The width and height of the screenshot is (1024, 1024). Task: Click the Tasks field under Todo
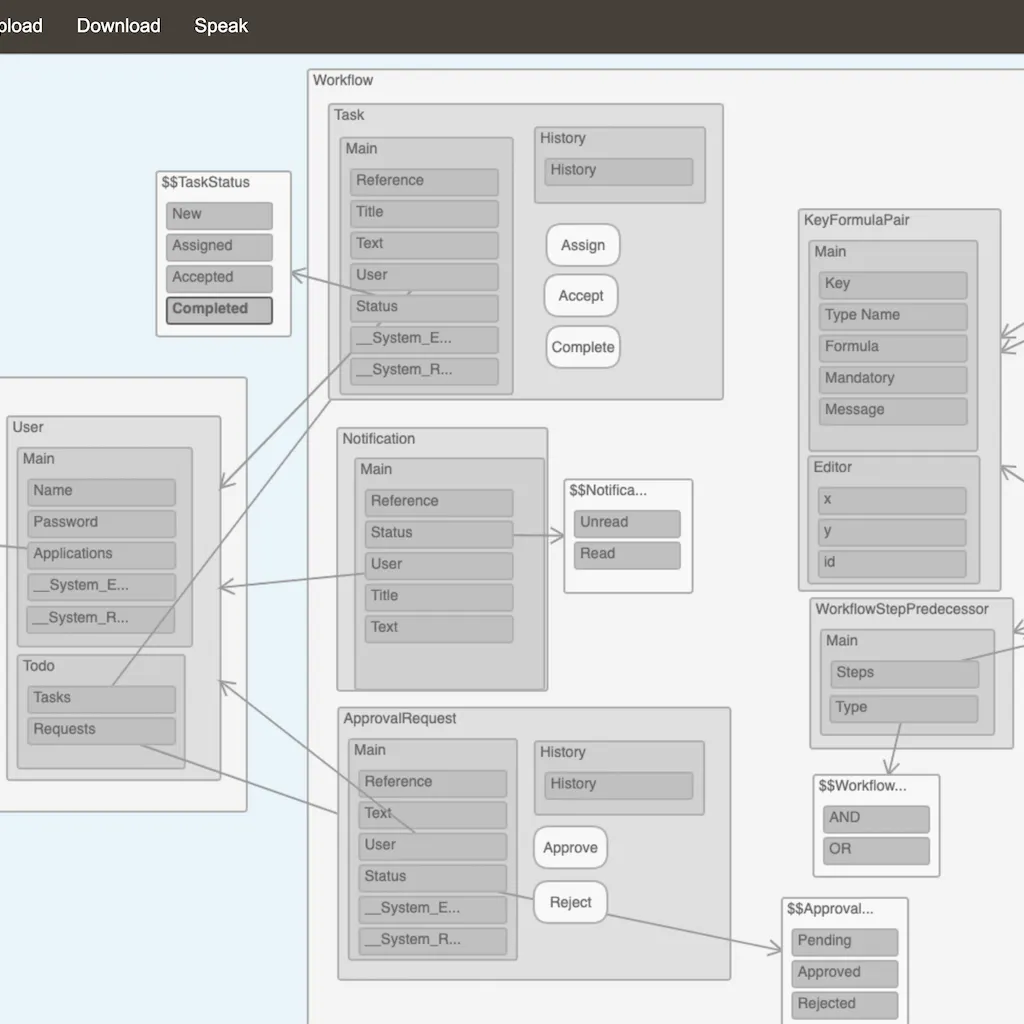101,698
